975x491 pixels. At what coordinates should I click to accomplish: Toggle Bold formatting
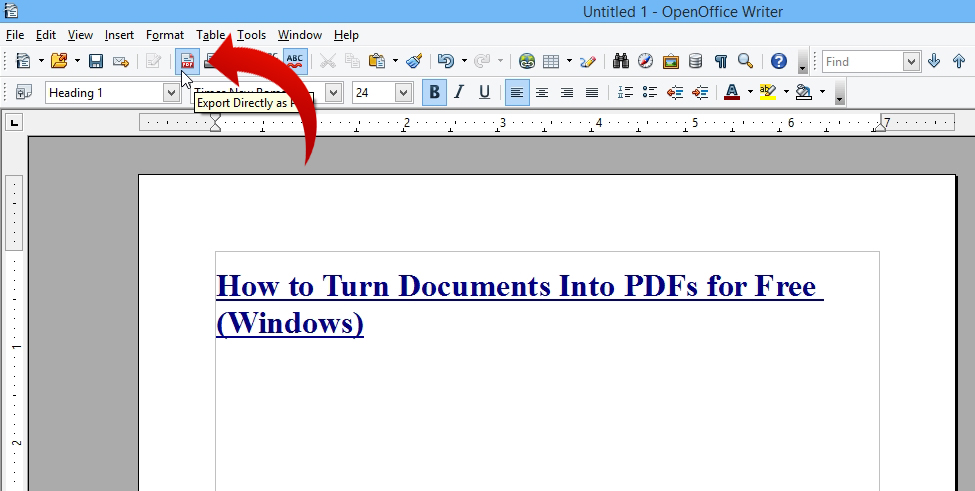tap(434, 93)
